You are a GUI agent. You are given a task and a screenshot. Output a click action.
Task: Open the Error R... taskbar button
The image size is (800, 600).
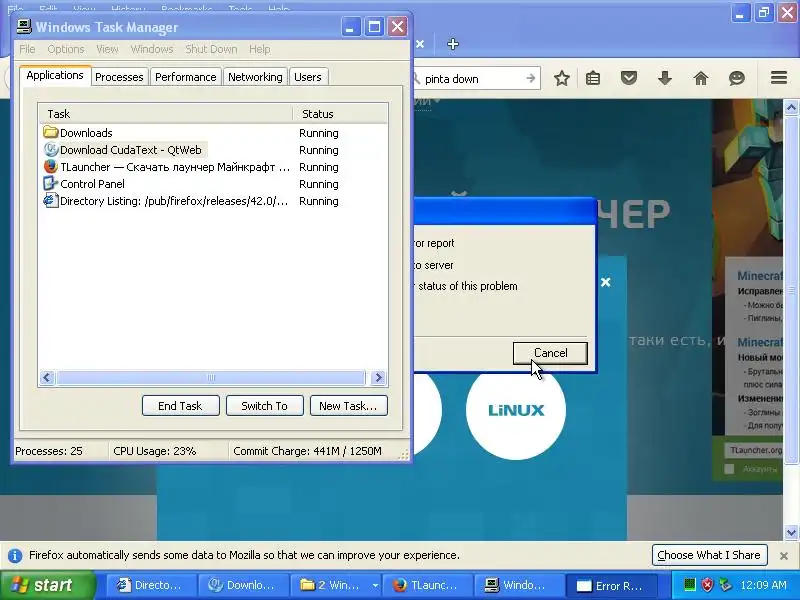coord(612,586)
